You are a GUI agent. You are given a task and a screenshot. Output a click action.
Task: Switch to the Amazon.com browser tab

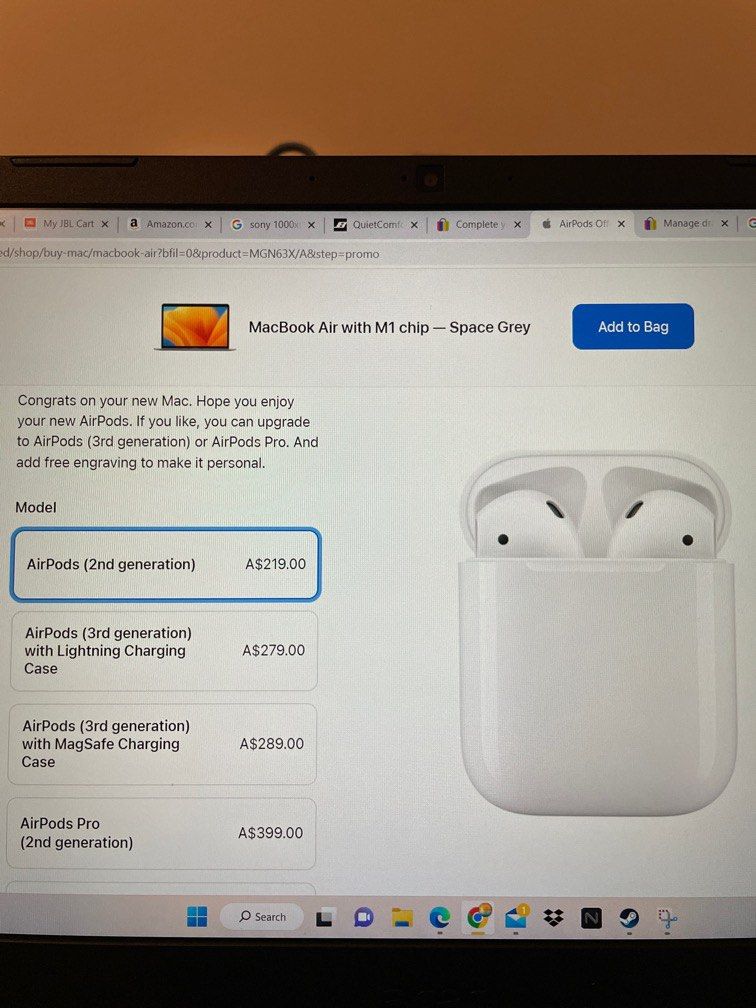pos(170,224)
